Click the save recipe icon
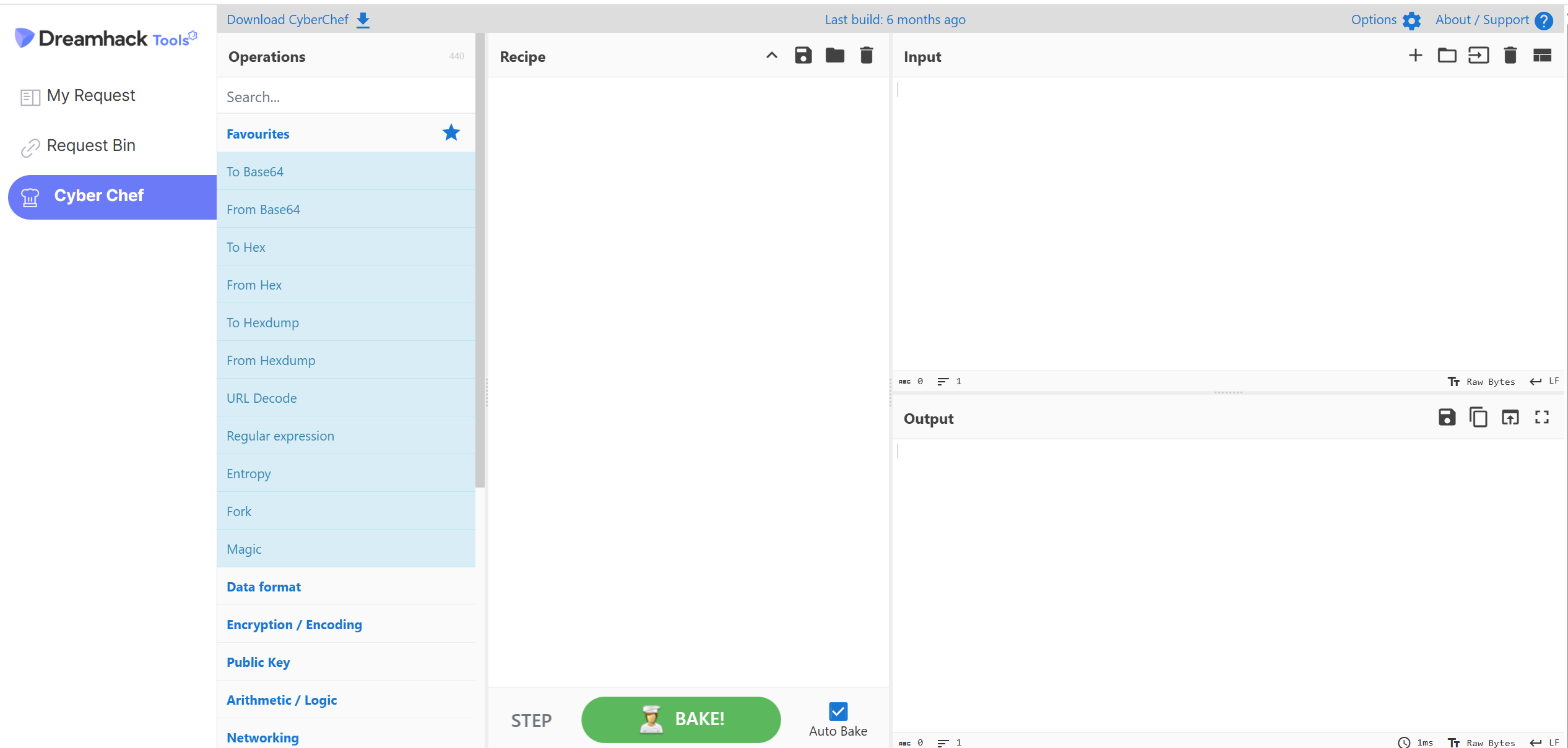Screen dimensions: 1568x748 point(803,56)
